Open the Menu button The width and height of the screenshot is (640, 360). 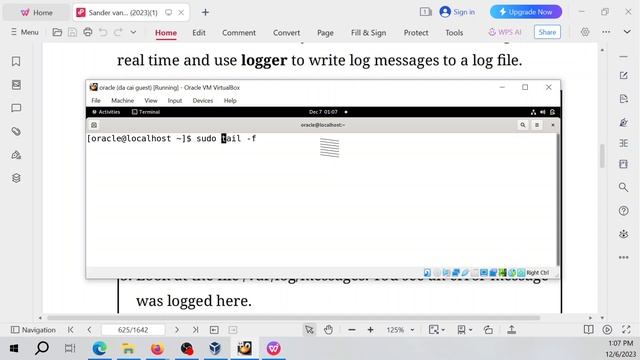[24, 32]
